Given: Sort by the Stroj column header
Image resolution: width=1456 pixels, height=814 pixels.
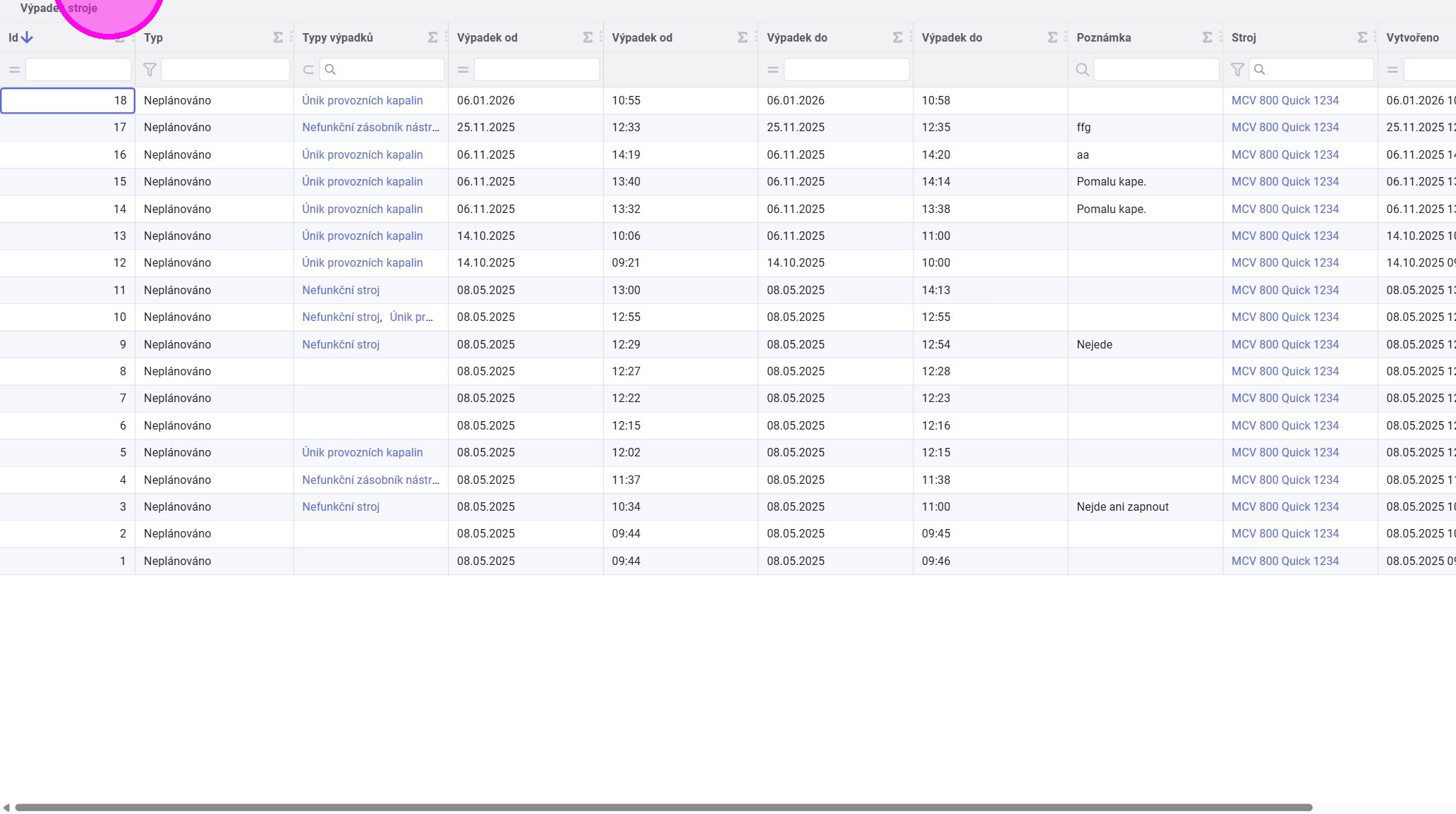Looking at the screenshot, I should [x=1243, y=37].
